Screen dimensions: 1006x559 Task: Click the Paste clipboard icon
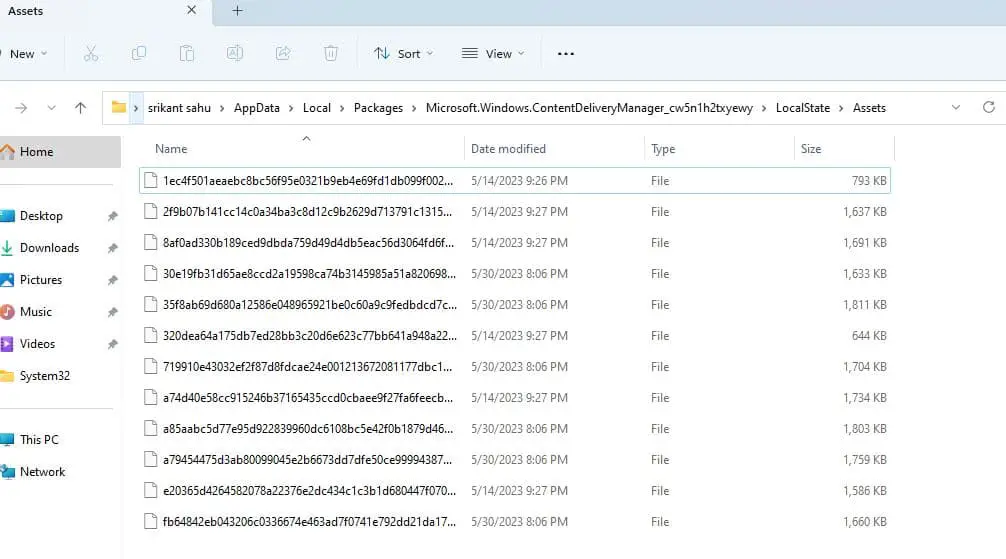pyautogui.click(x=186, y=54)
